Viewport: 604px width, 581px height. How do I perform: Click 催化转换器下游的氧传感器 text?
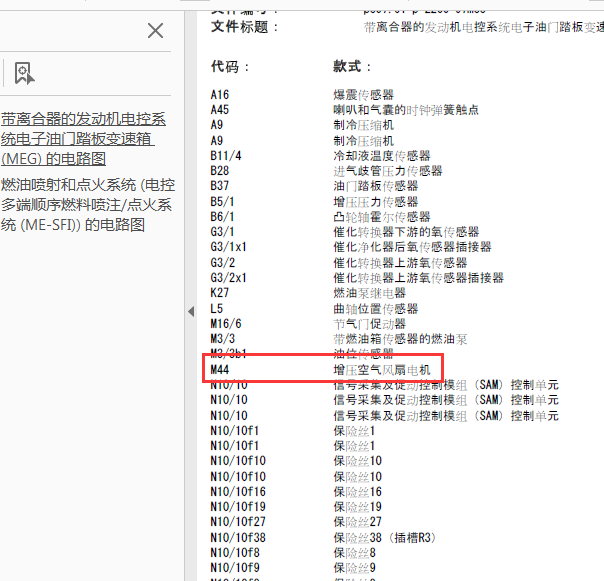[406, 232]
